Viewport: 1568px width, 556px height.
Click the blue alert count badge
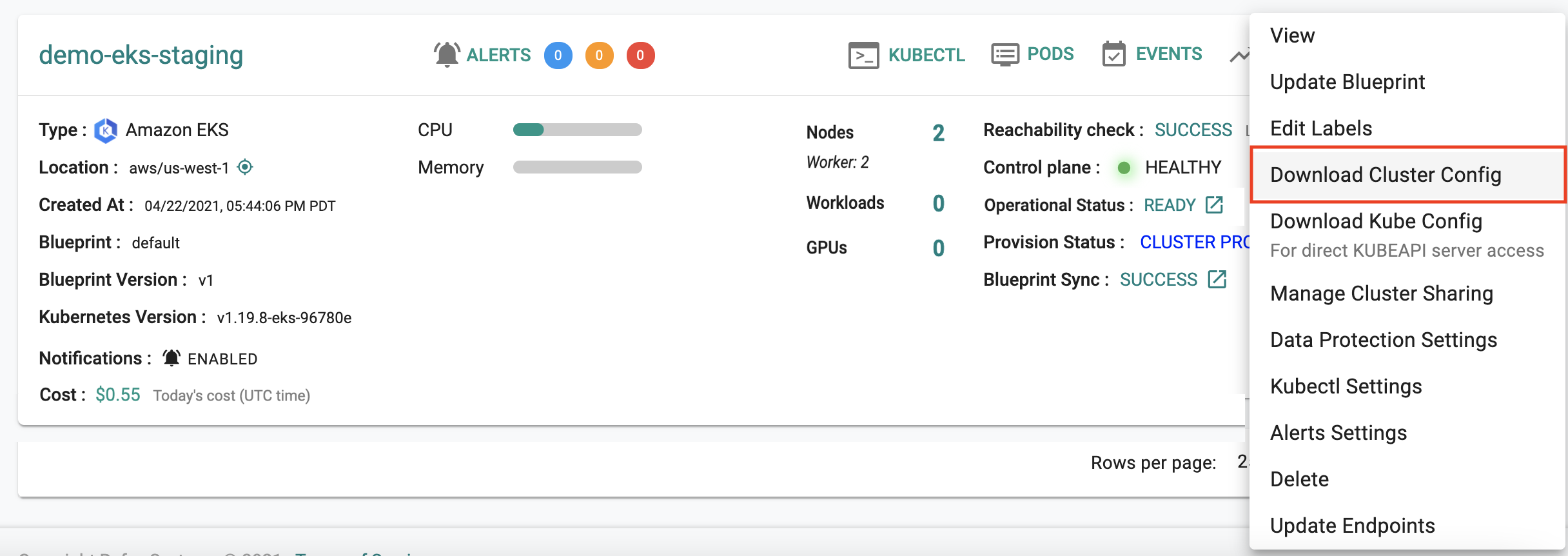(x=558, y=55)
